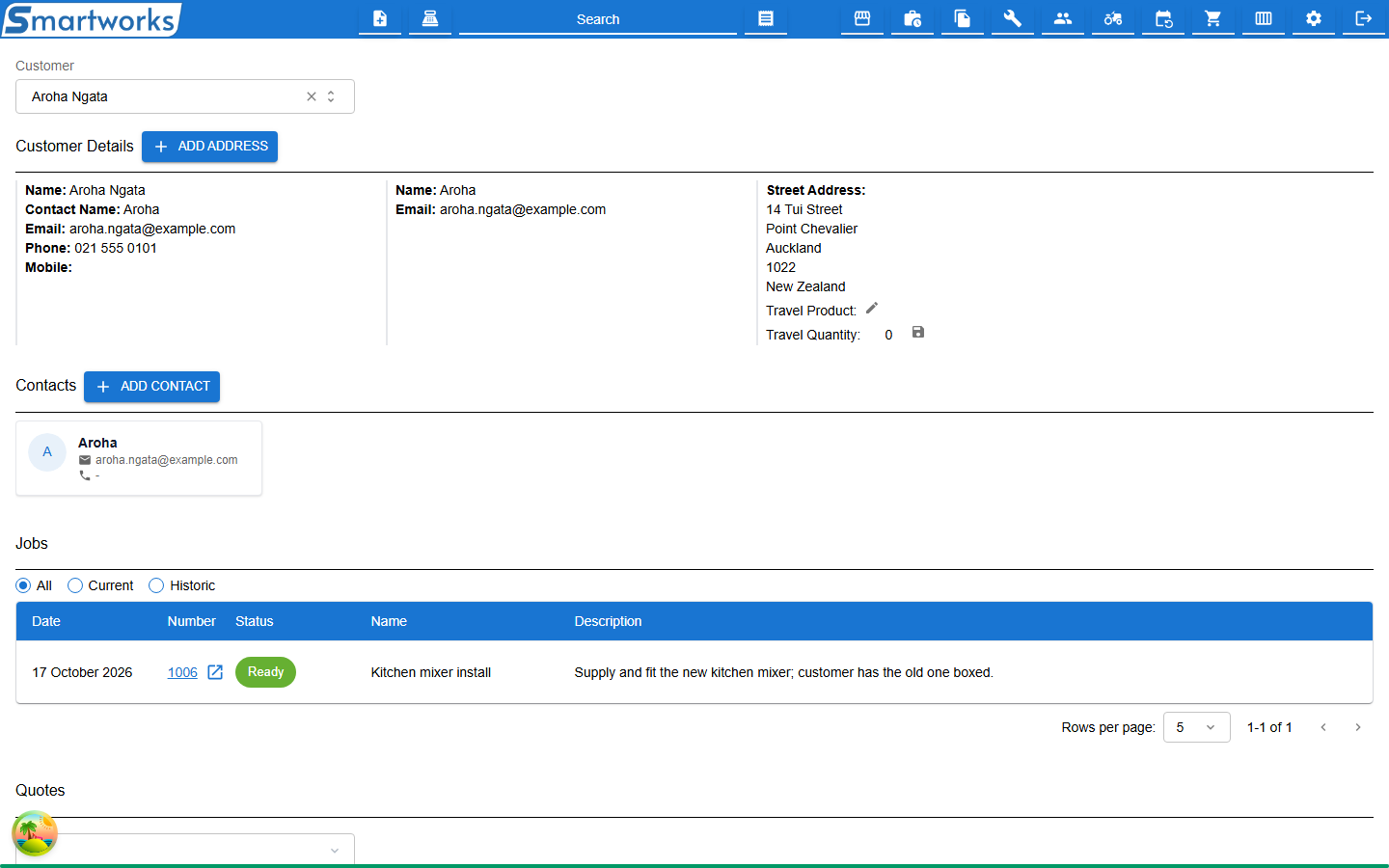The height and width of the screenshot is (868, 1389).
Task: Click the new document icon in top bar
Action: [380, 18]
